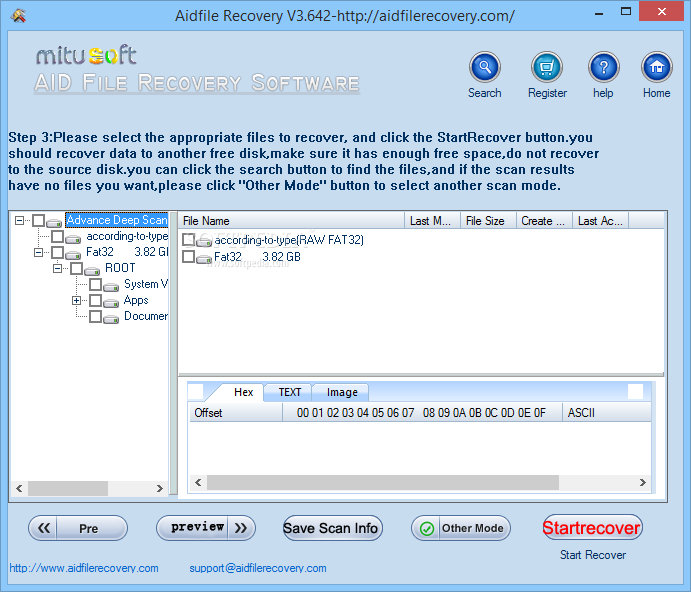Open the support@aidfilerecovery.com email link
691x592 pixels.
click(258, 568)
